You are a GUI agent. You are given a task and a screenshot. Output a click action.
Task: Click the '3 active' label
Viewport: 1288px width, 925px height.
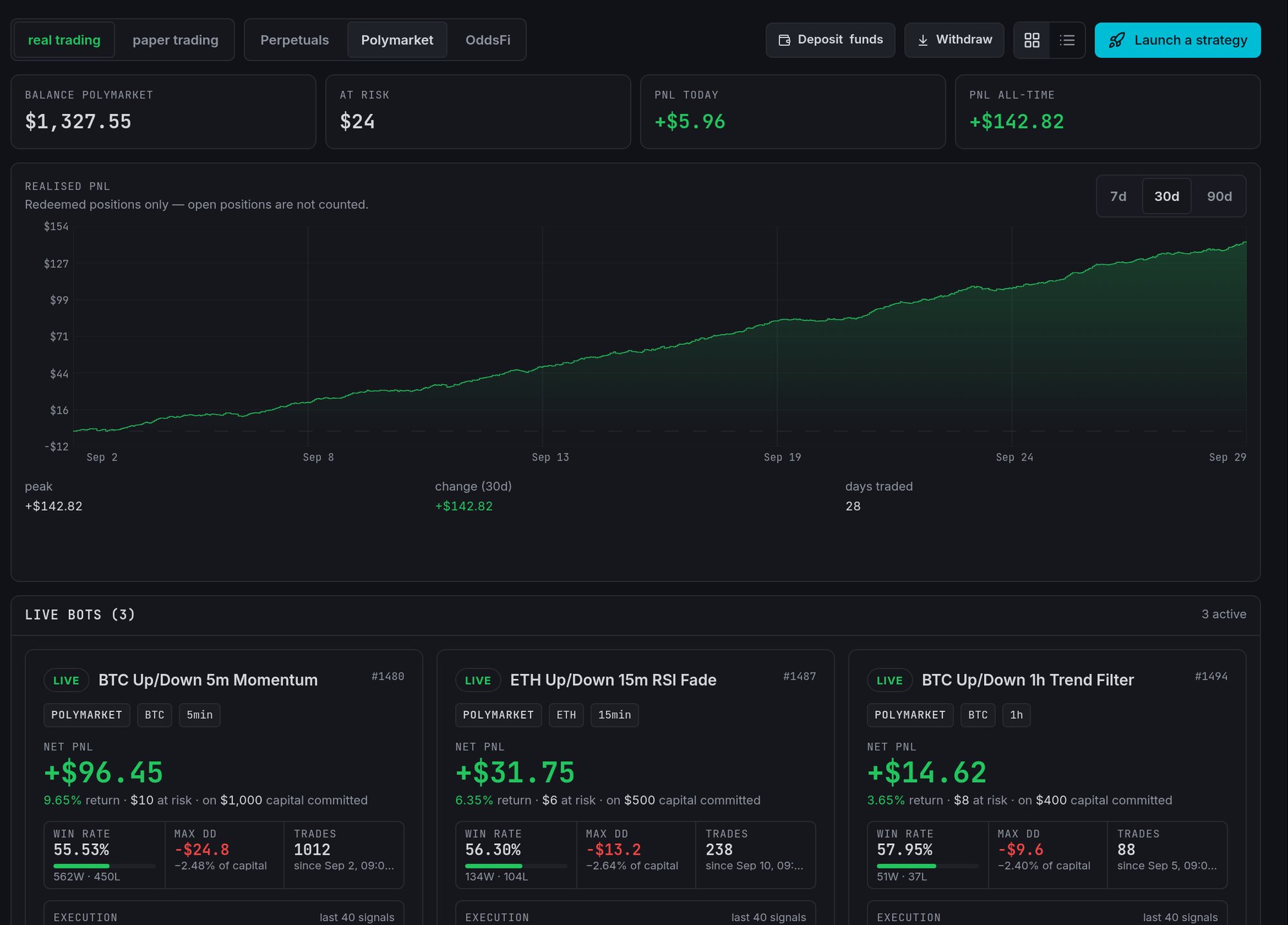coord(1224,614)
